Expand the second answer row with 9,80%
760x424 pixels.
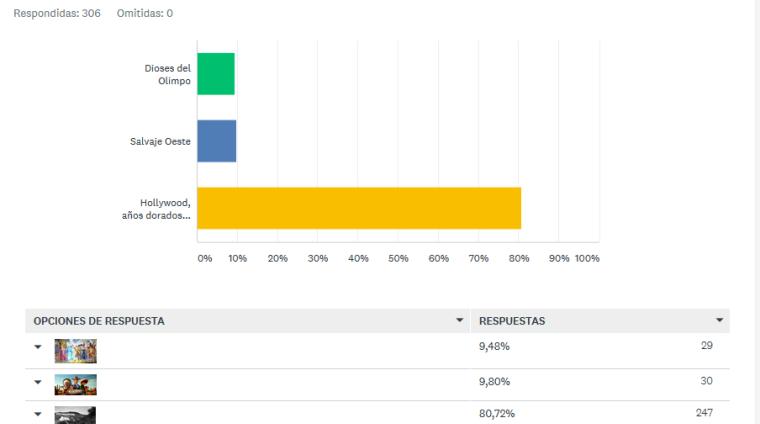click(38, 383)
